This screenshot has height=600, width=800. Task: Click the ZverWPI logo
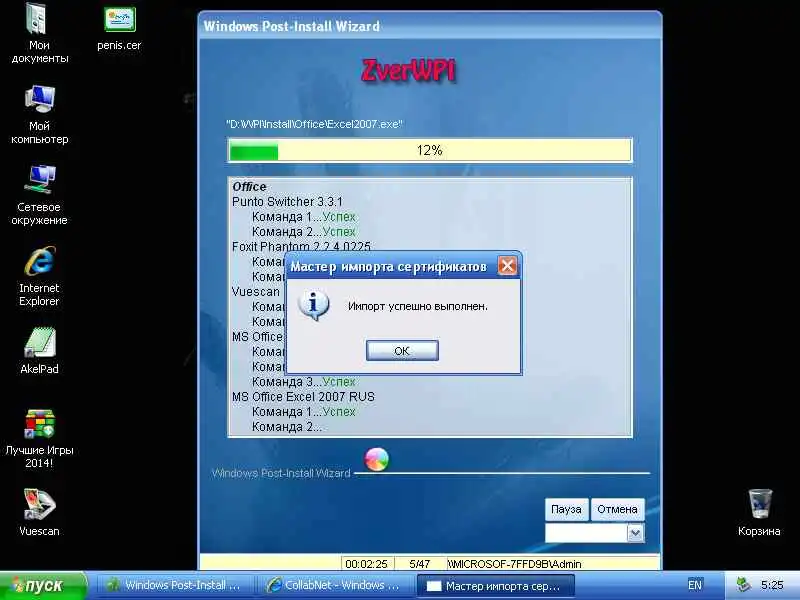[408, 71]
